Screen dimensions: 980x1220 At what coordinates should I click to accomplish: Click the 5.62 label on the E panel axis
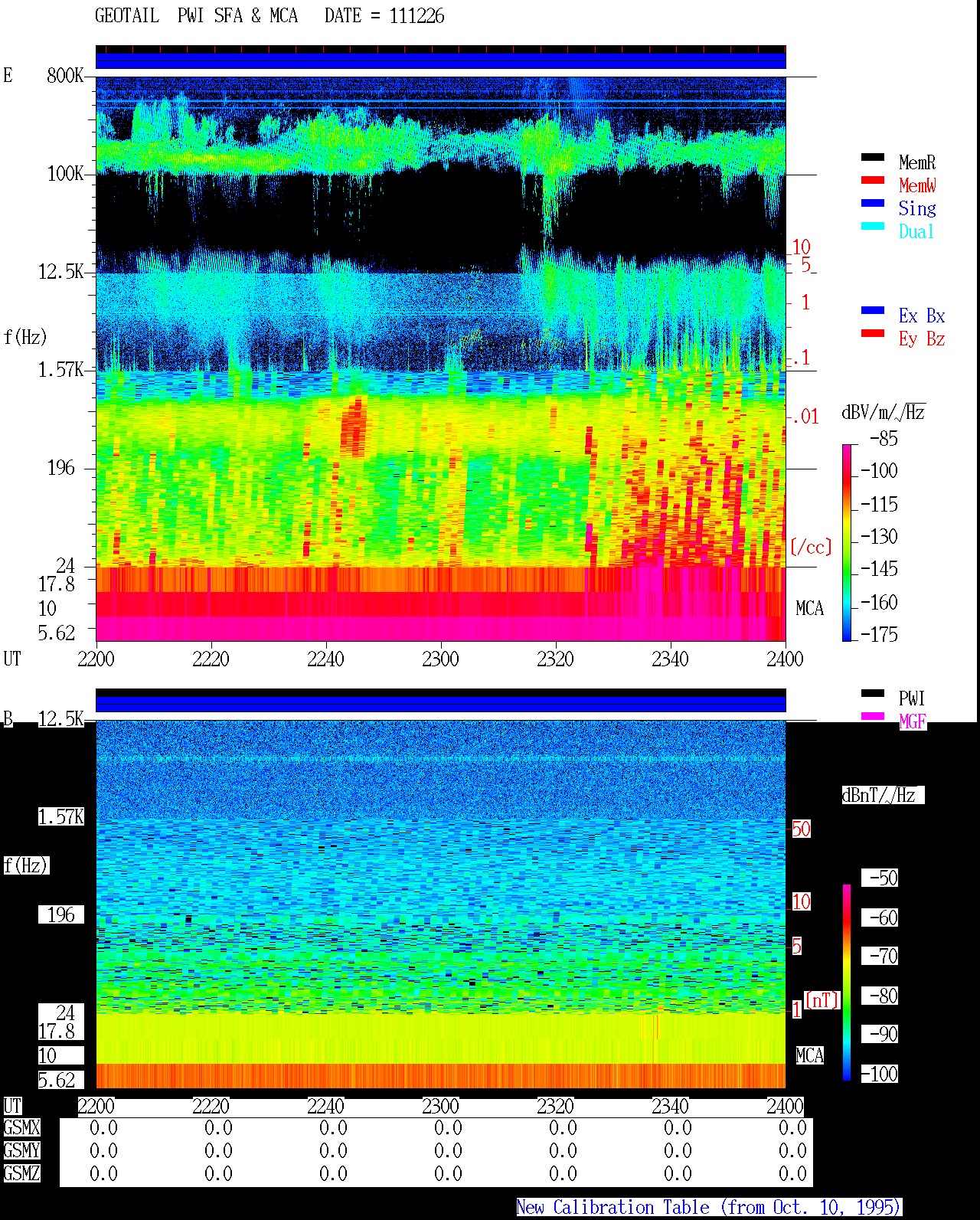(x=57, y=633)
